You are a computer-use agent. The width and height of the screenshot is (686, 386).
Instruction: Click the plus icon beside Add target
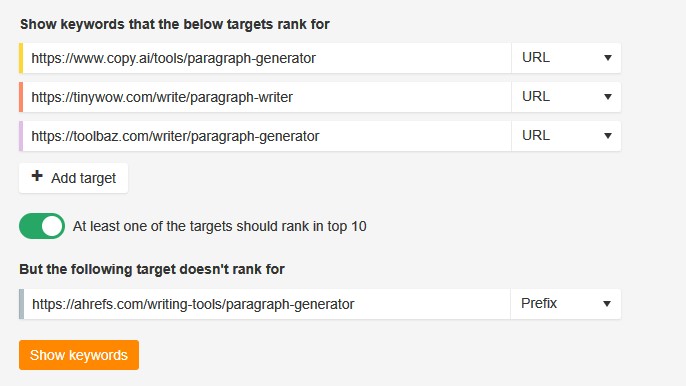(37, 176)
